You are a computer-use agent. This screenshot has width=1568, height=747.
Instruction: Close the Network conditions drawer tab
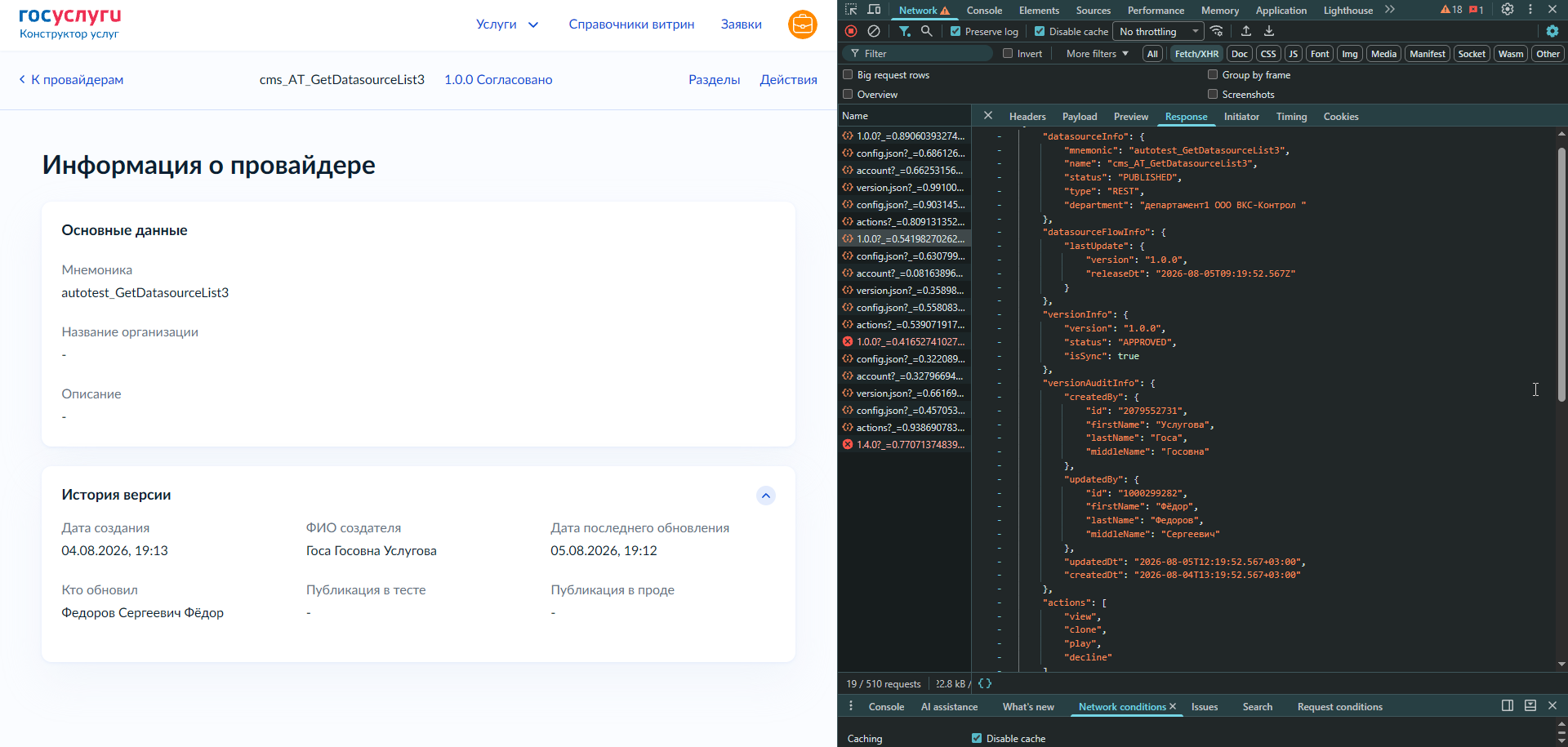pyautogui.click(x=1173, y=706)
